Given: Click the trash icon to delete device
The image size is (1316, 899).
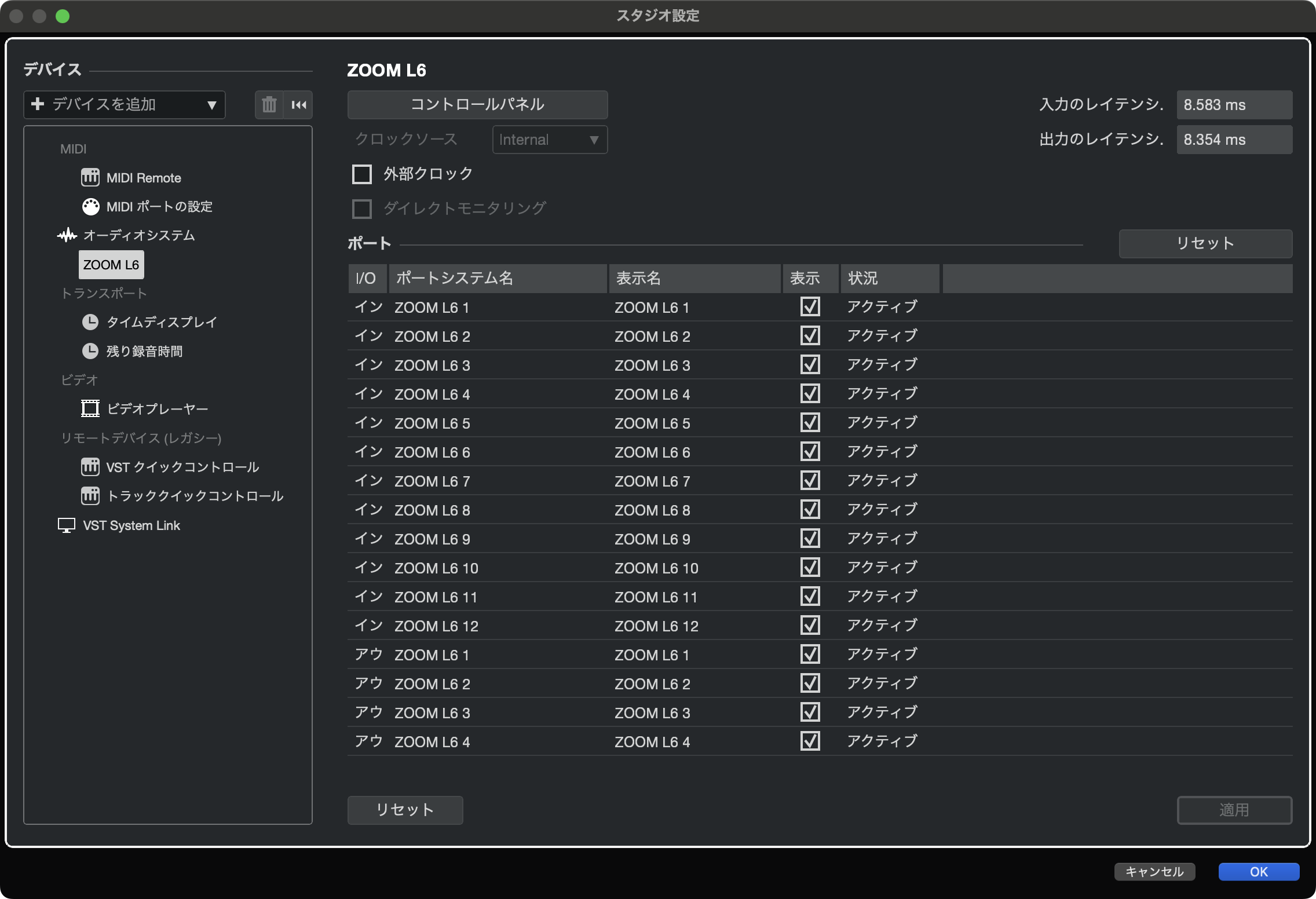Looking at the screenshot, I should click(x=269, y=105).
